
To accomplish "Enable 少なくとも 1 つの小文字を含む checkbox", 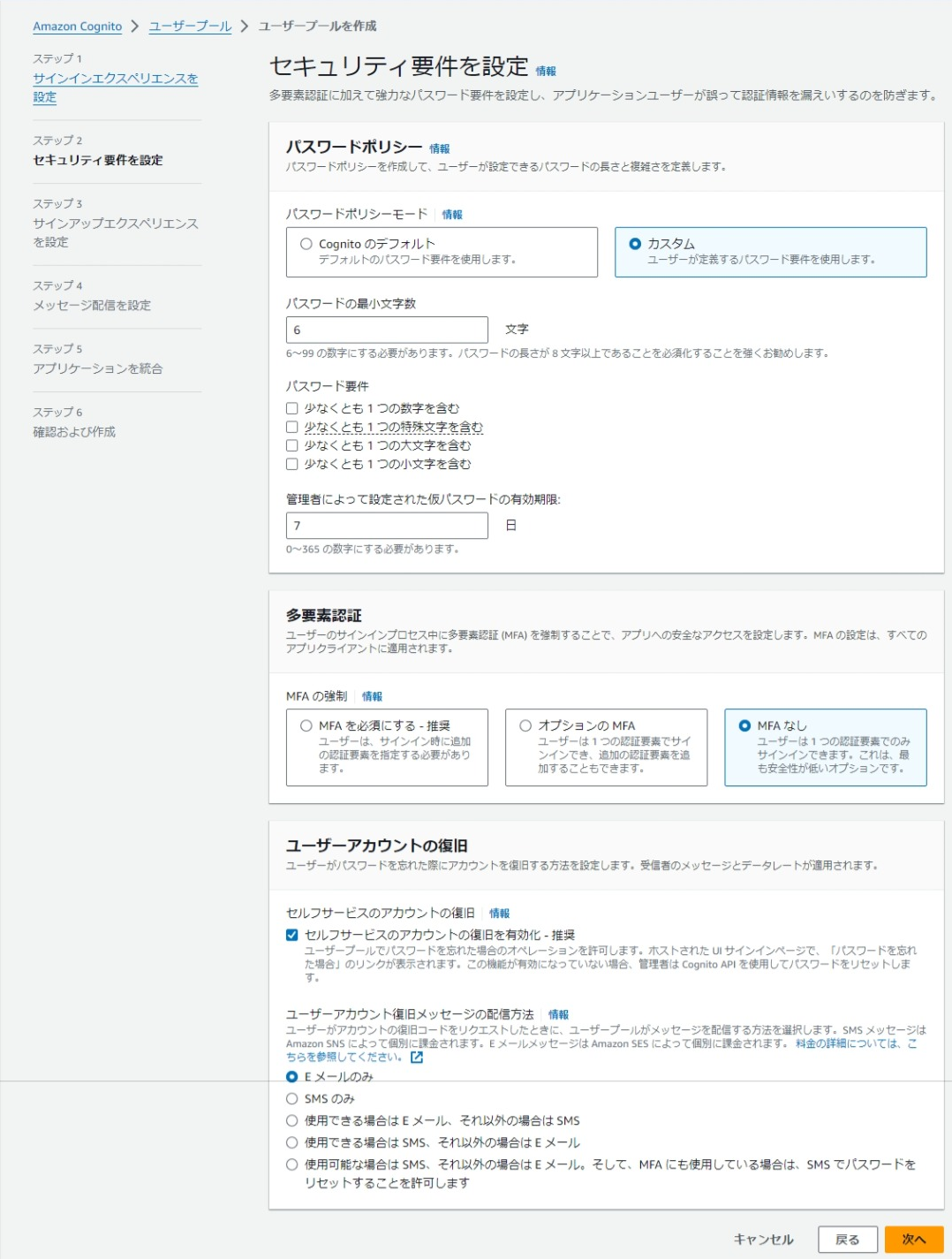I will tap(292, 464).
